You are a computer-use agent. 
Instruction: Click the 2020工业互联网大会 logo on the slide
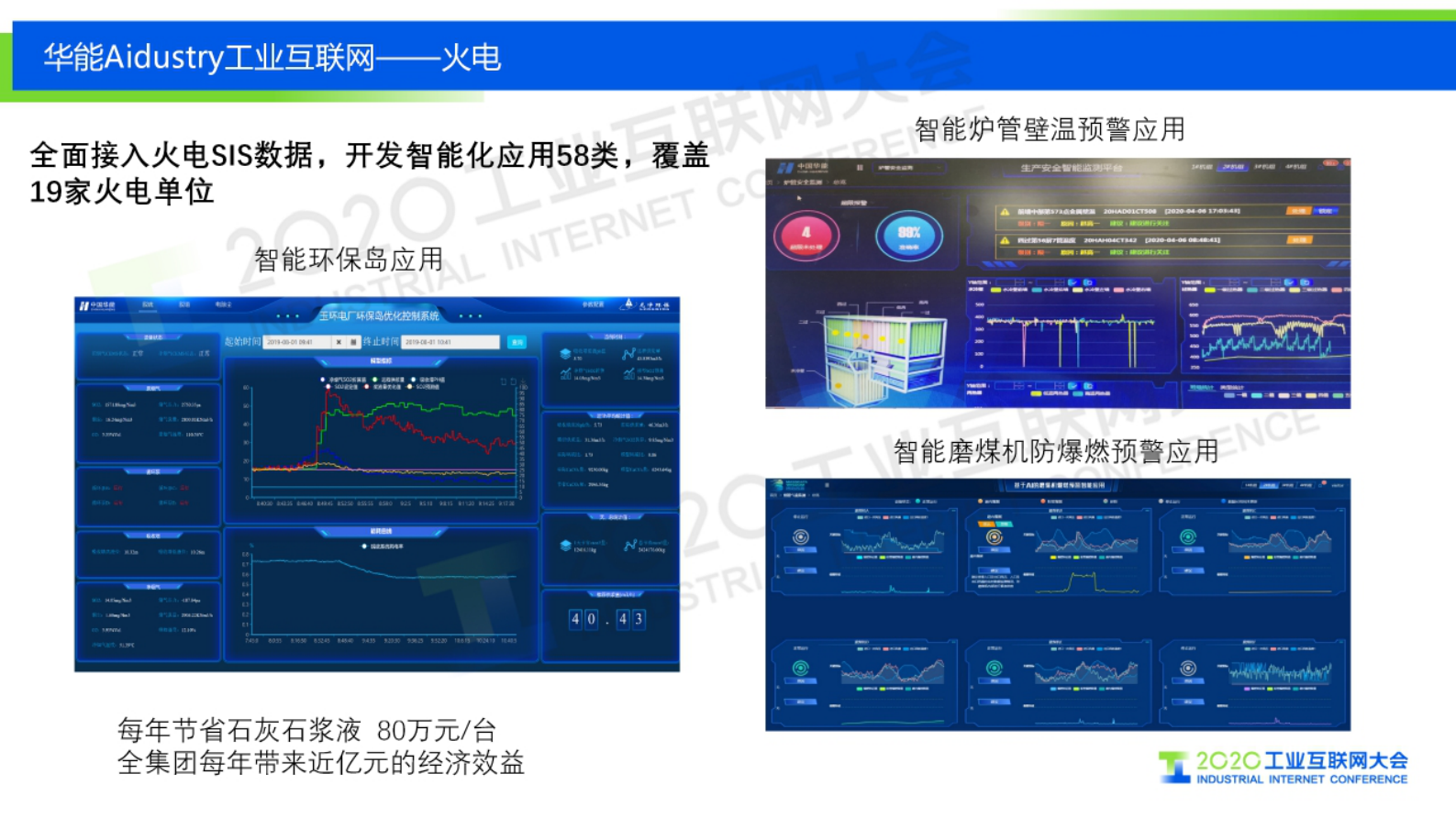[1284, 768]
